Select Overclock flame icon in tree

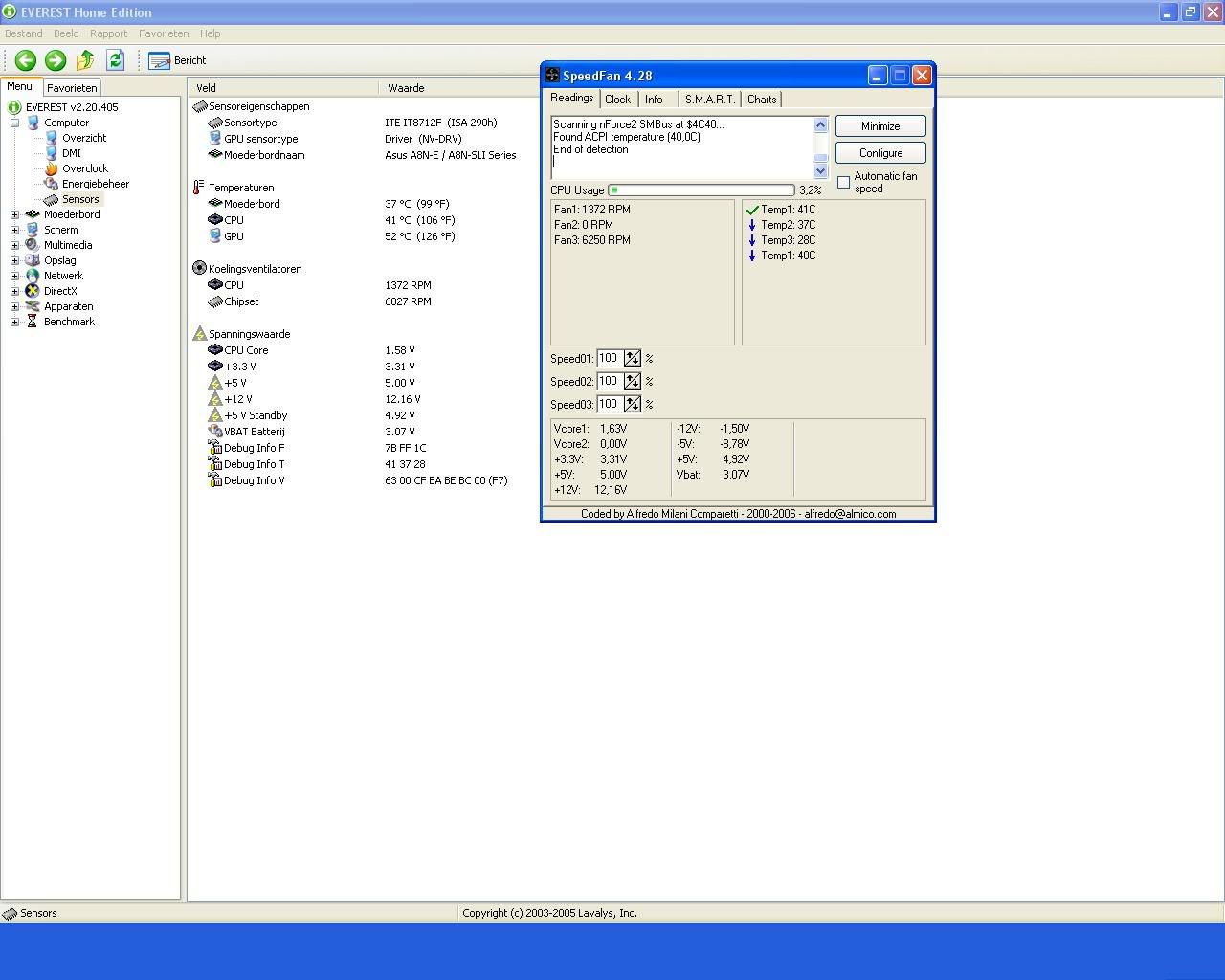(x=52, y=168)
